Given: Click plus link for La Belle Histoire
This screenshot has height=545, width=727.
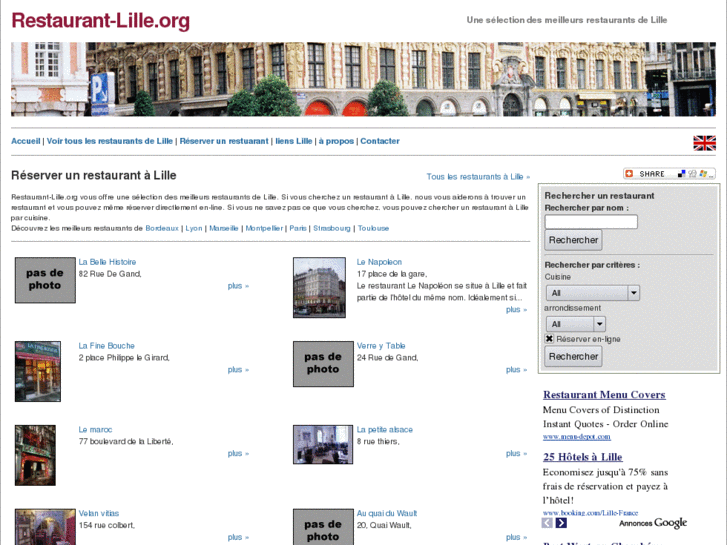Looking at the screenshot, I should 238,286.
